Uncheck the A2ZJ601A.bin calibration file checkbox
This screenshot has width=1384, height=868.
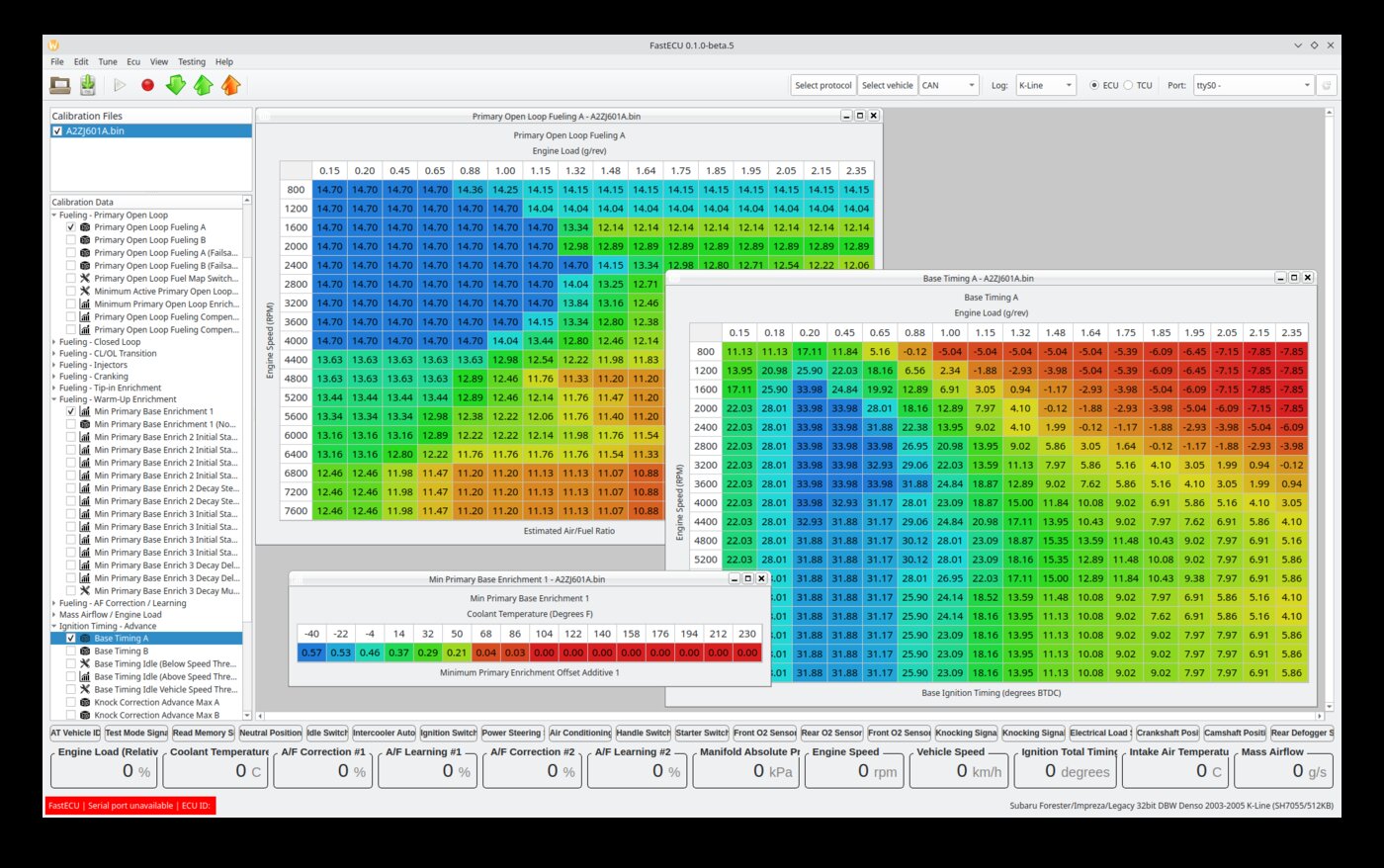[57, 130]
